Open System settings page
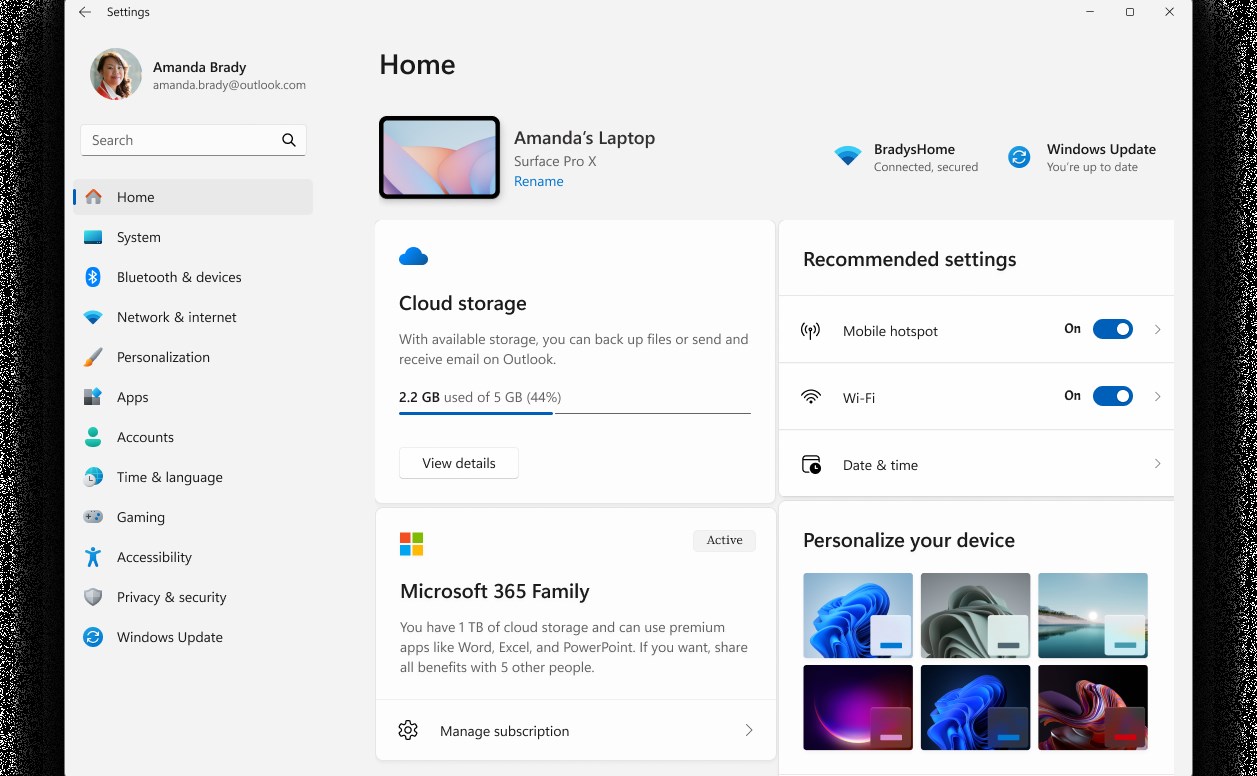1257x776 pixels. click(x=193, y=237)
